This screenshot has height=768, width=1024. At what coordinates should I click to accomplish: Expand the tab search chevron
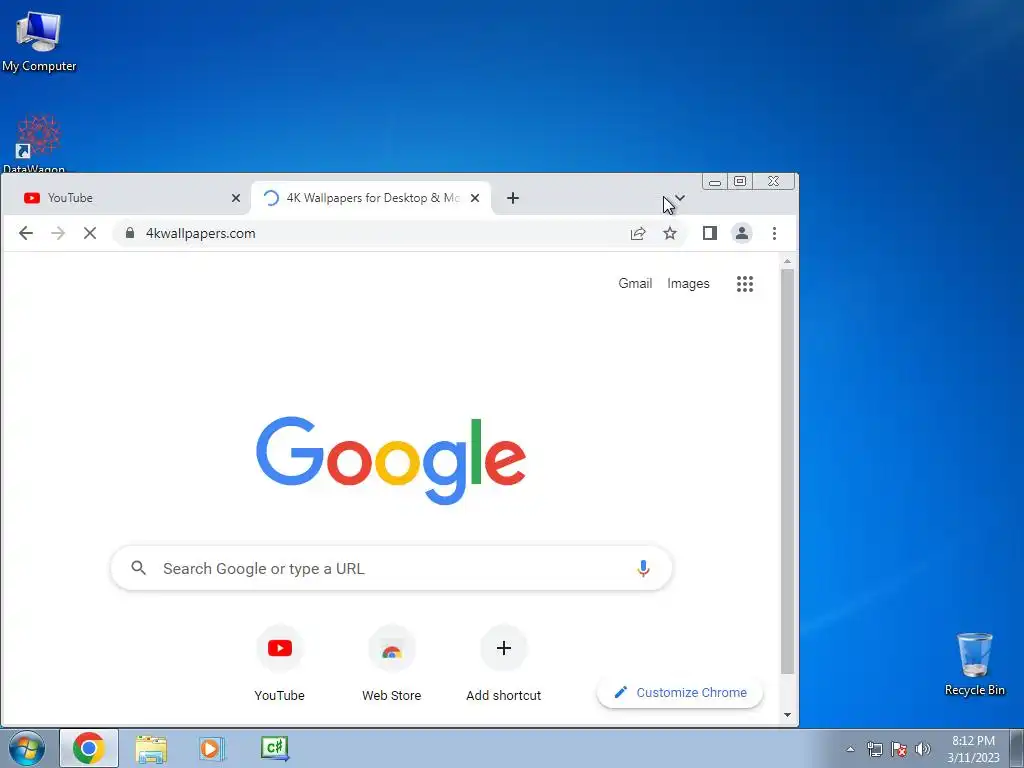pyautogui.click(x=680, y=198)
